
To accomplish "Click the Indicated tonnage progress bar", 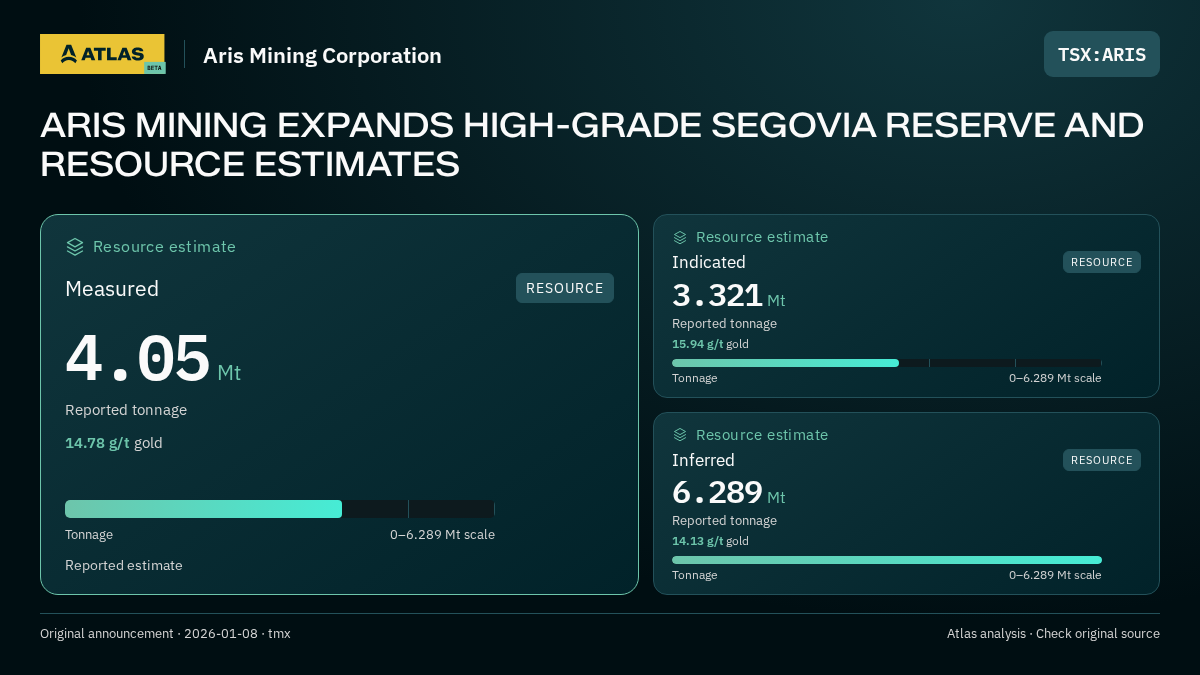I will [x=887, y=363].
